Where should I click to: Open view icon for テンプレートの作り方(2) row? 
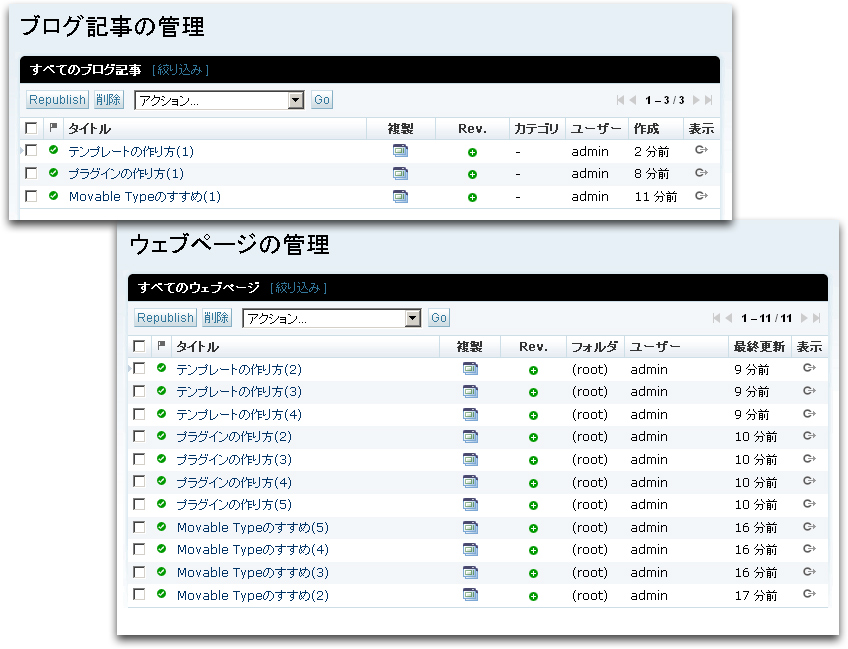coord(809,368)
